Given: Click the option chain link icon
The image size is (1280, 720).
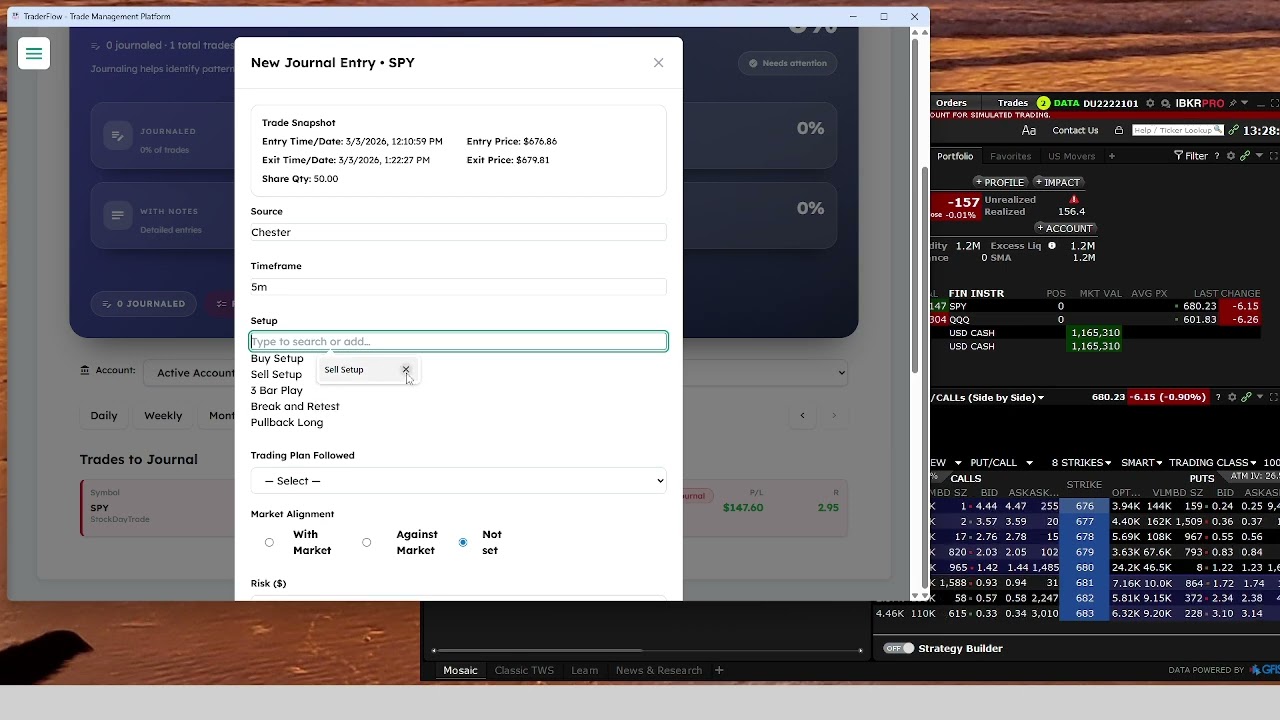Looking at the screenshot, I should point(1246,397).
